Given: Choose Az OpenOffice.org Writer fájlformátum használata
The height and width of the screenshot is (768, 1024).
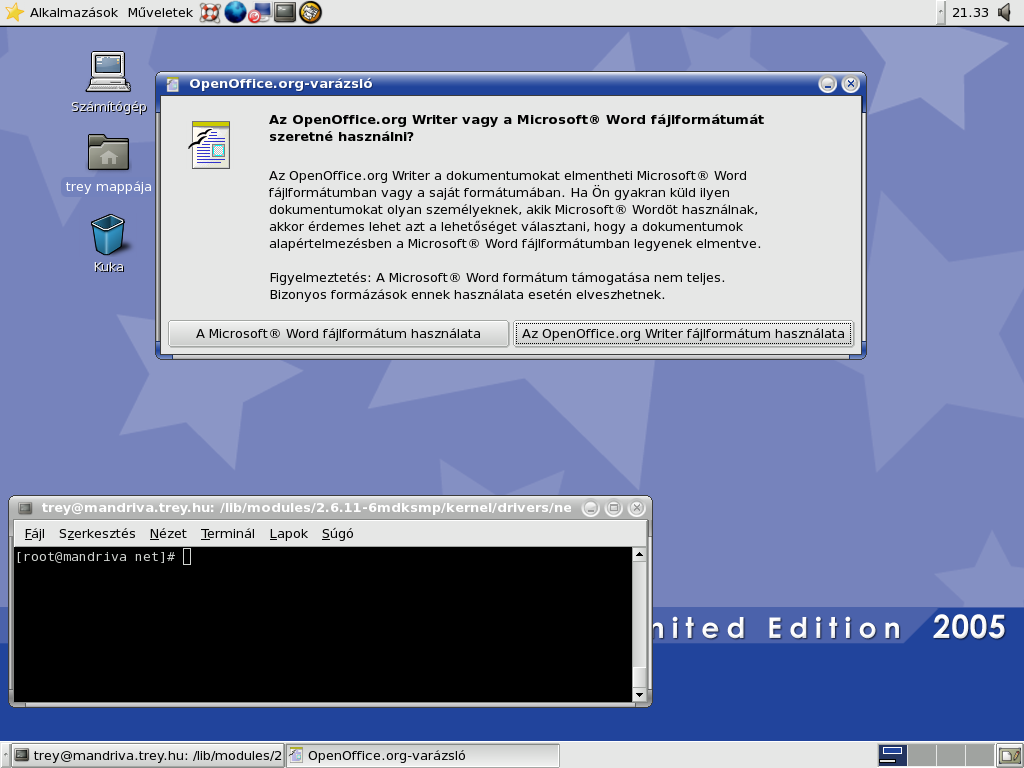Looking at the screenshot, I should point(683,334).
